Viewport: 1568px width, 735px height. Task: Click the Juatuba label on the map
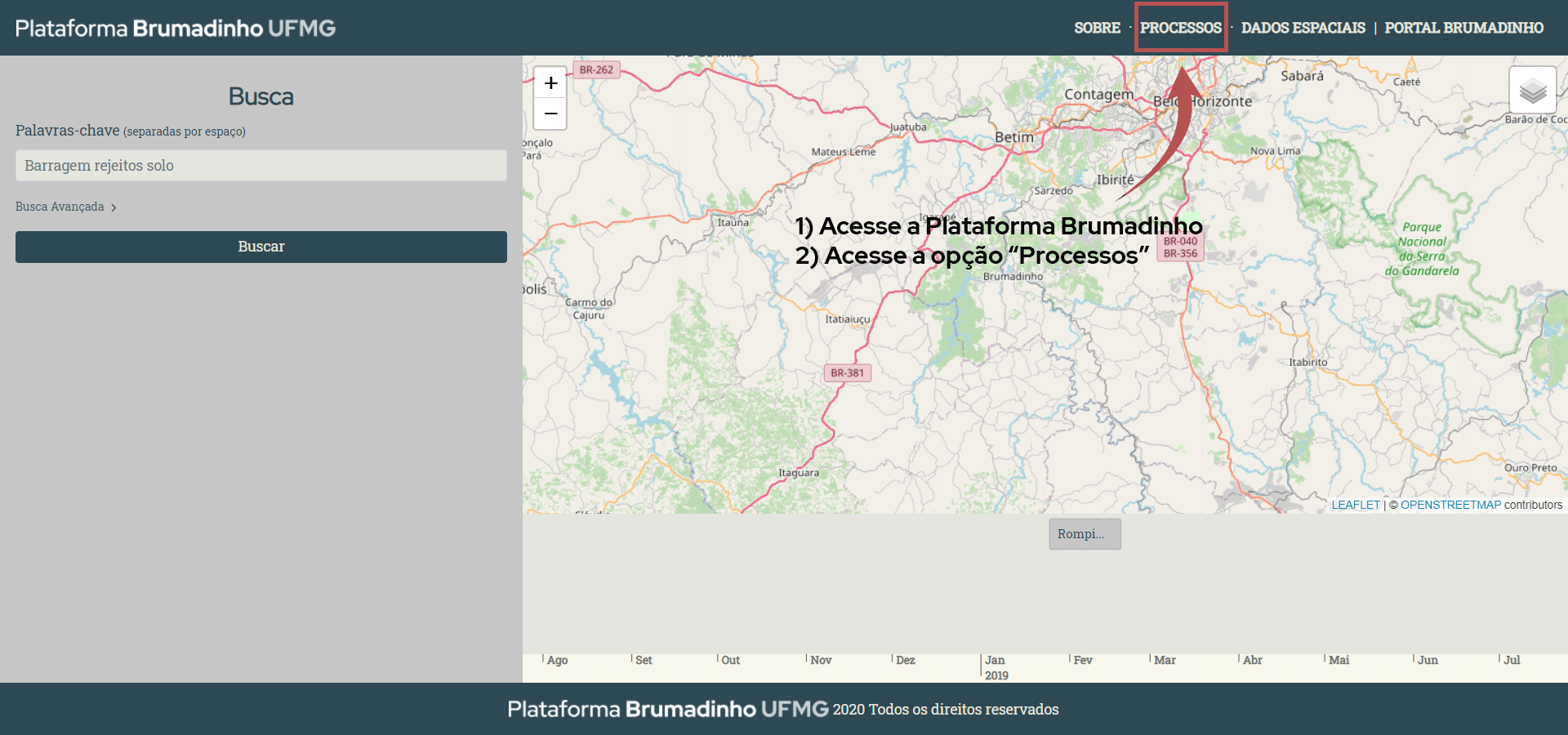(908, 127)
